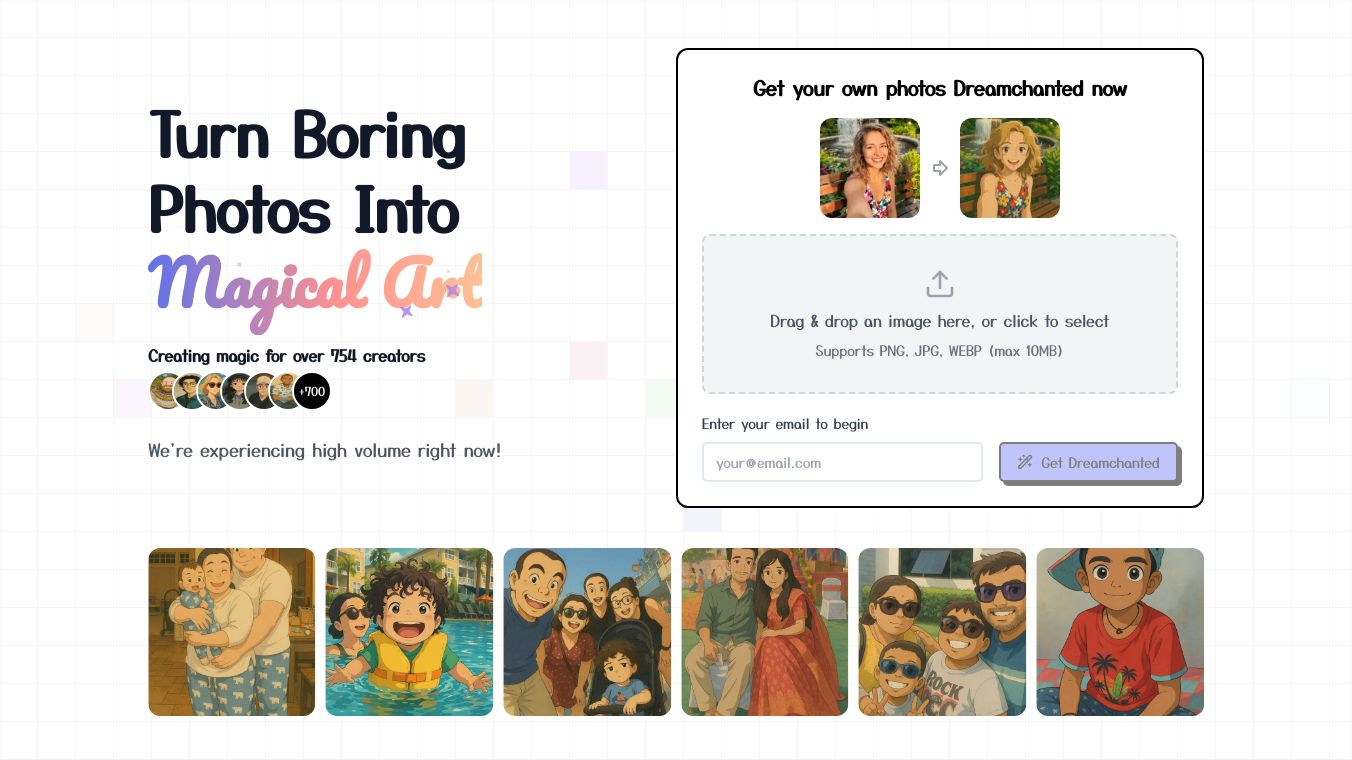View the kid in pool life jacket artwork
Viewport: 1352px width, 760px height.
[x=409, y=632]
